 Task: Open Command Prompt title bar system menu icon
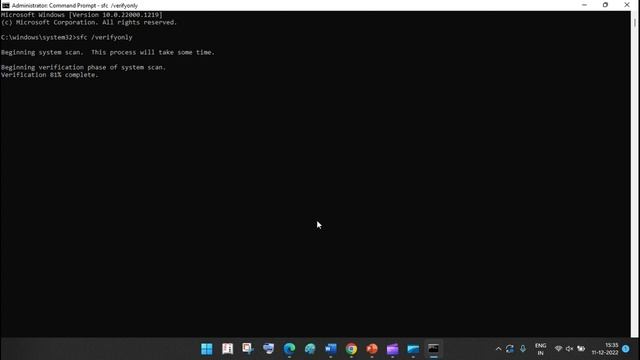[6, 5]
